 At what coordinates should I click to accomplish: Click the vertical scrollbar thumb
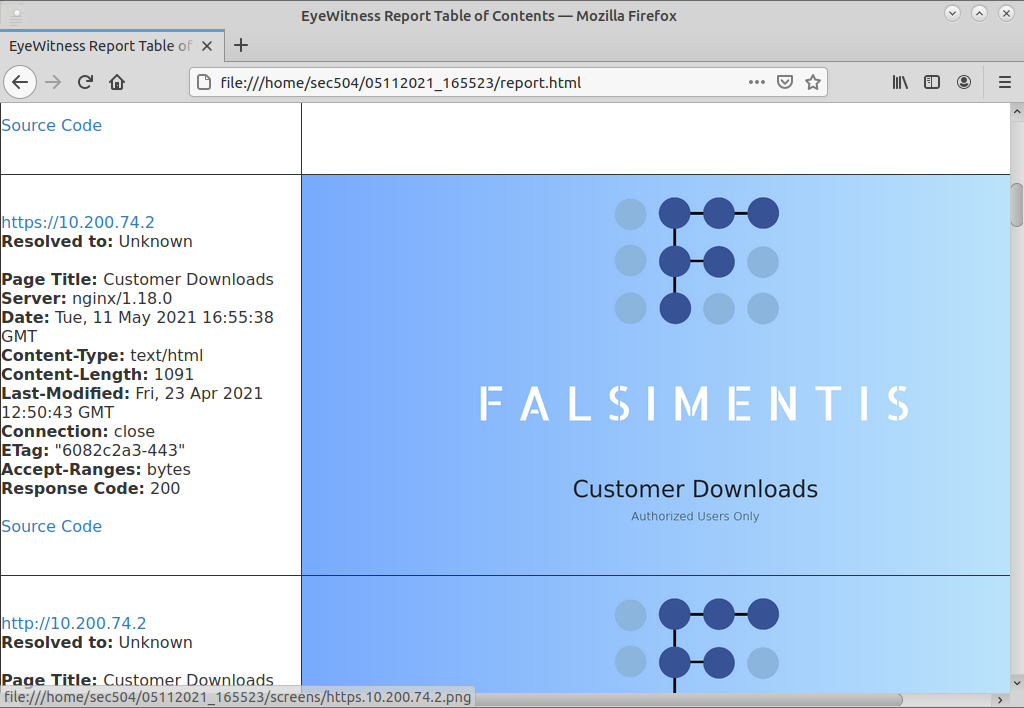(x=1017, y=205)
